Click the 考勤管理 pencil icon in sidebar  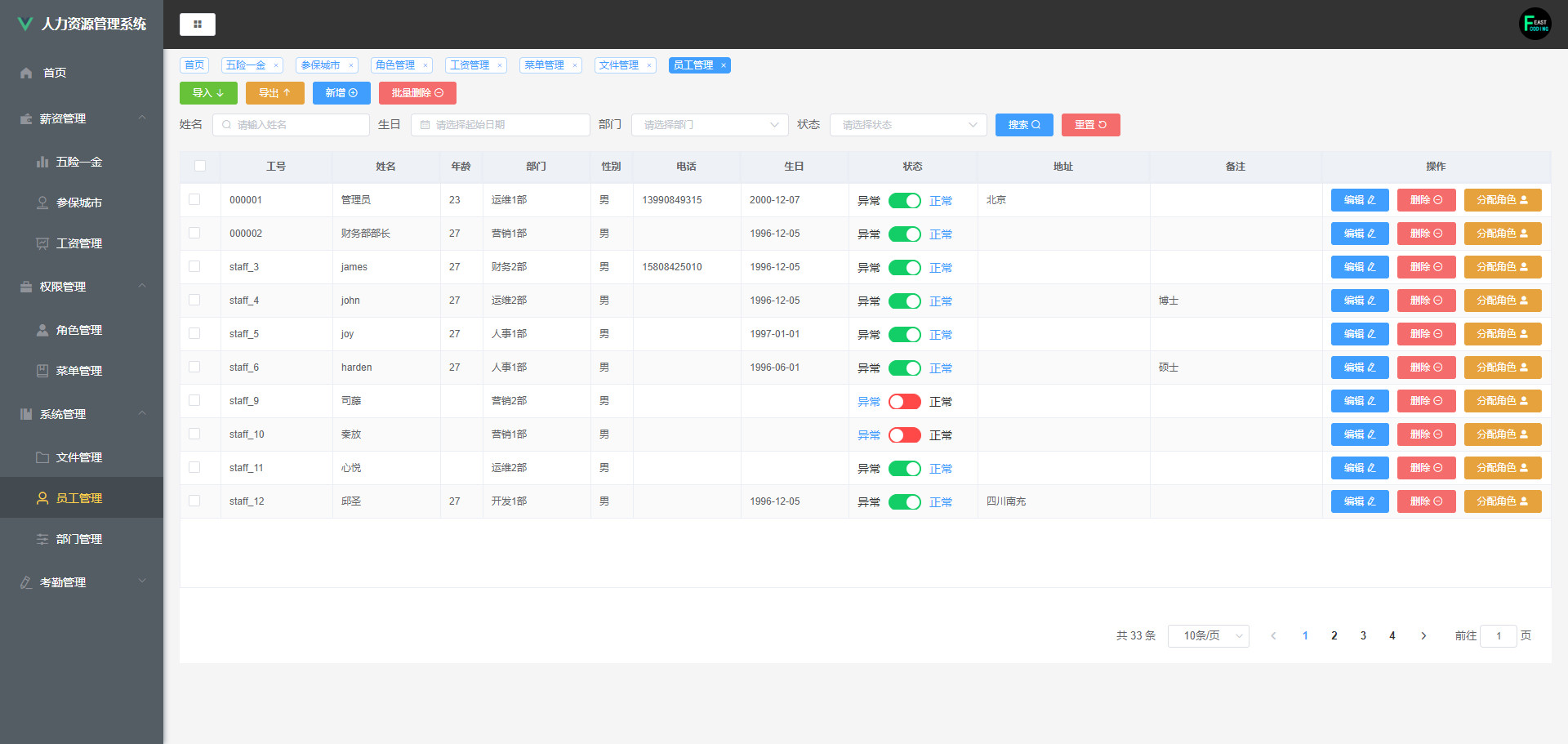pos(26,582)
